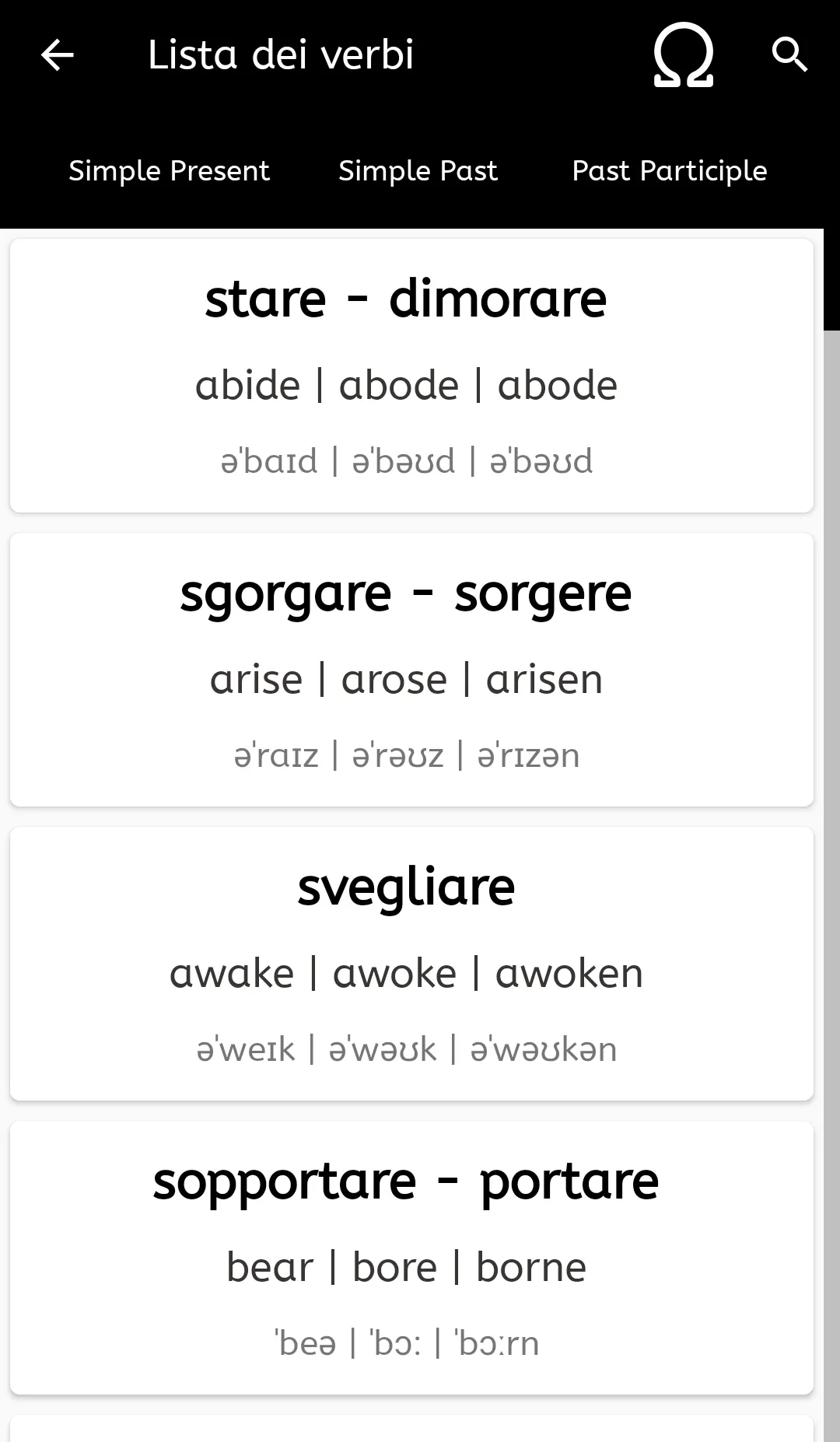This screenshot has height=1442, width=840.
Task: Tap the 'stare - dimorare' translation title
Action: (406, 299)
